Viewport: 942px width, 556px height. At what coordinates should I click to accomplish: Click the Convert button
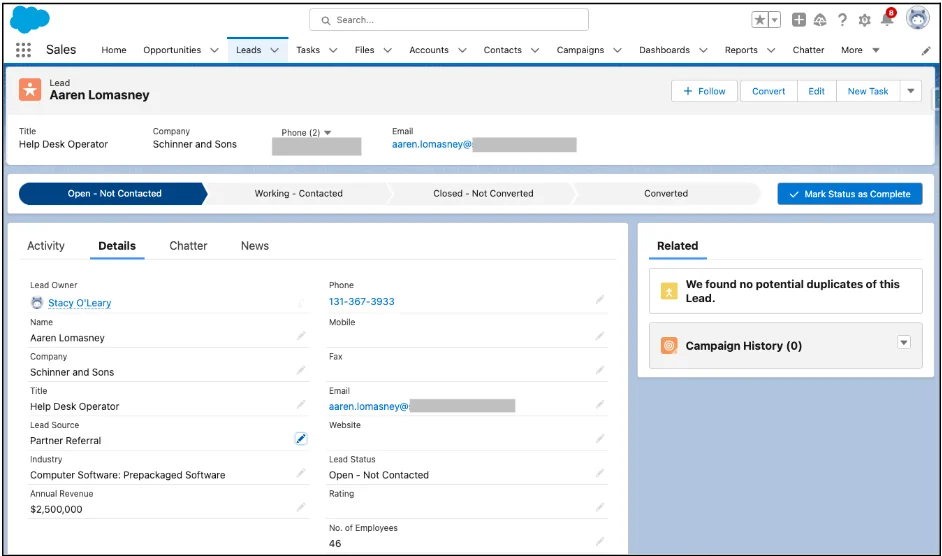point(768,91)
